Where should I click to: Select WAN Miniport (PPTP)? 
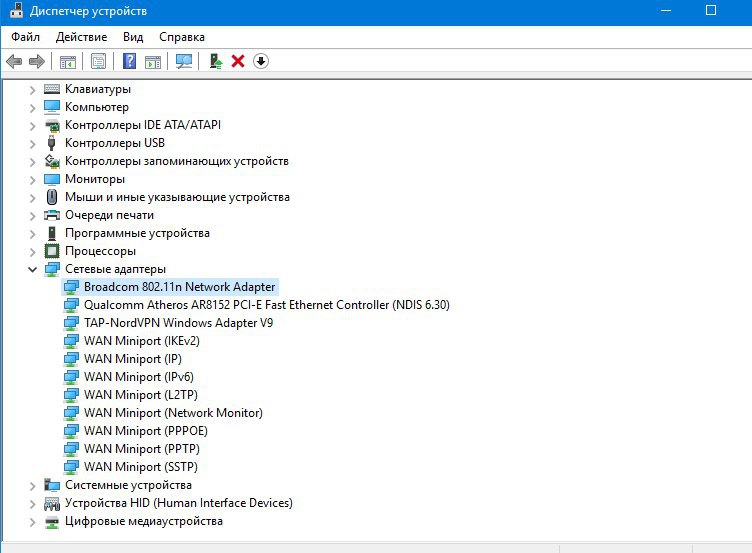141,449
